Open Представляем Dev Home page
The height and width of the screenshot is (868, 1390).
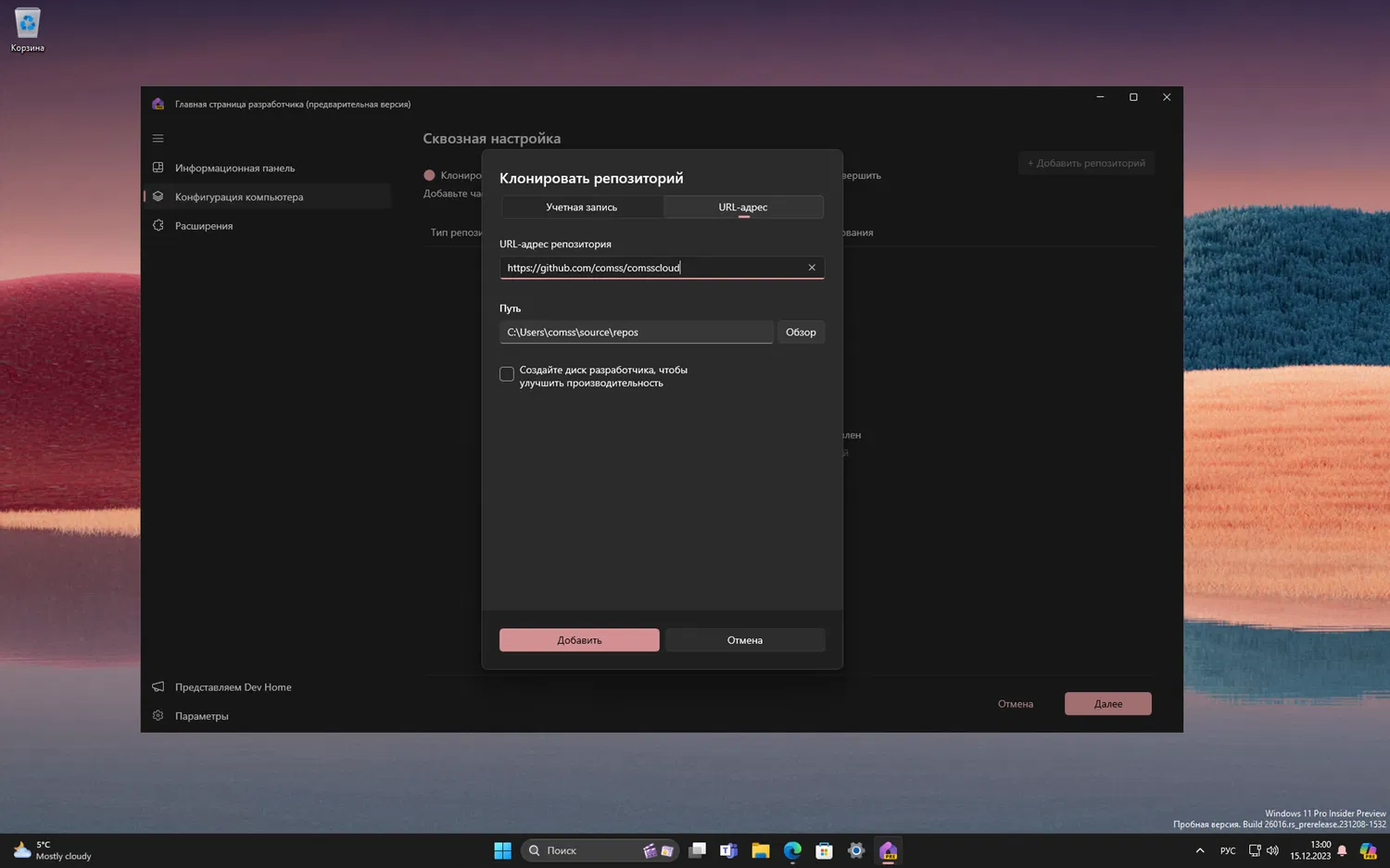point(267,686)
